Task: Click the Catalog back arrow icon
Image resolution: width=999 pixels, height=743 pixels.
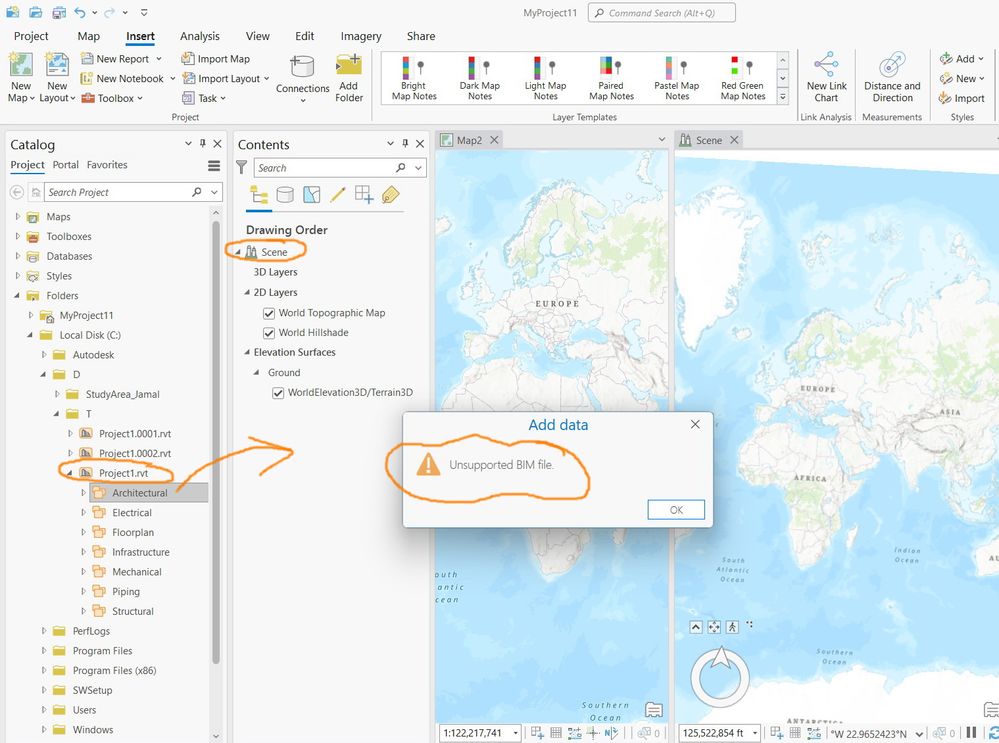Action: (17, 192)
